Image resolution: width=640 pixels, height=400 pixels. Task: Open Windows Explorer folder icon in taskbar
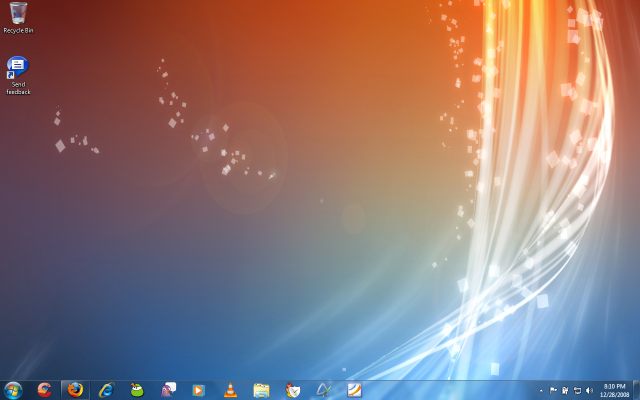coord(261,390)
